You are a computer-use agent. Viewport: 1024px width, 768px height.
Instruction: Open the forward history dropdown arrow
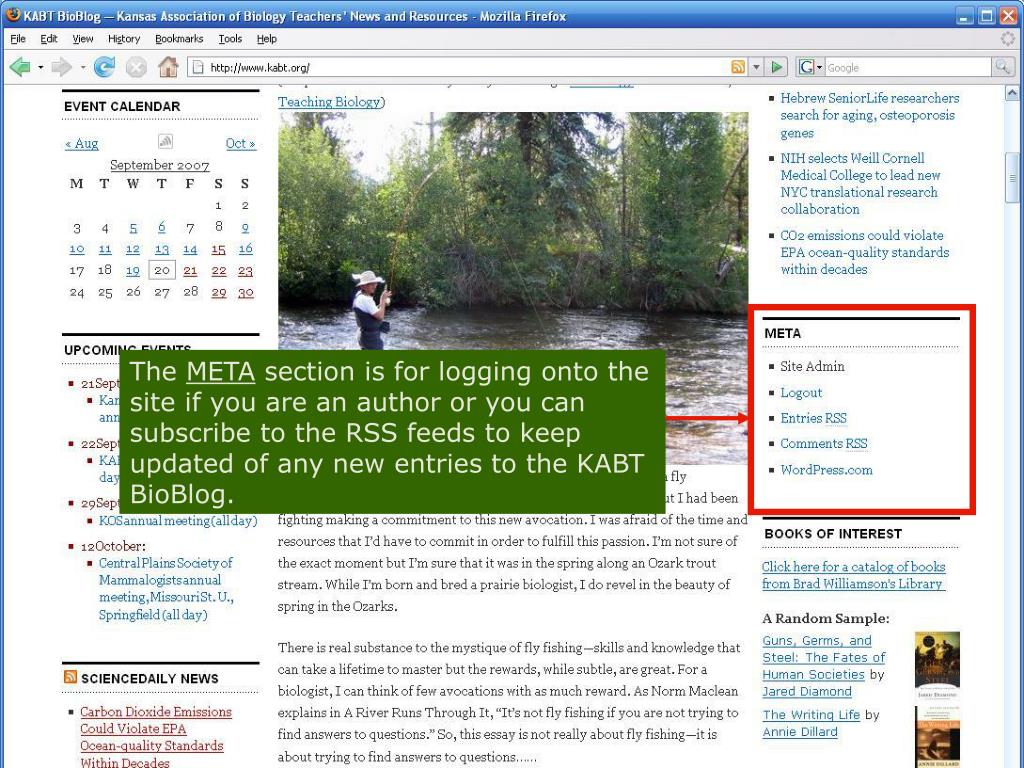click(x=82, y=67)
